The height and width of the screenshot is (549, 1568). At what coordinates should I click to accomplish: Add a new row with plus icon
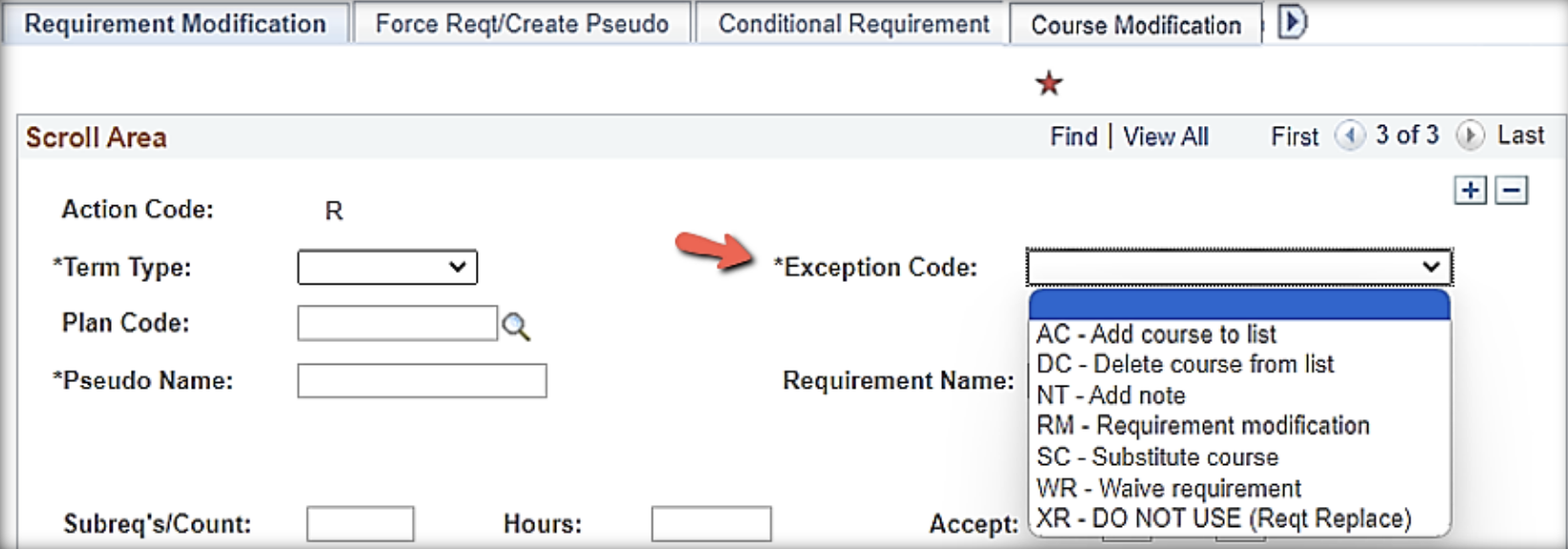[x=1470, y=190]
